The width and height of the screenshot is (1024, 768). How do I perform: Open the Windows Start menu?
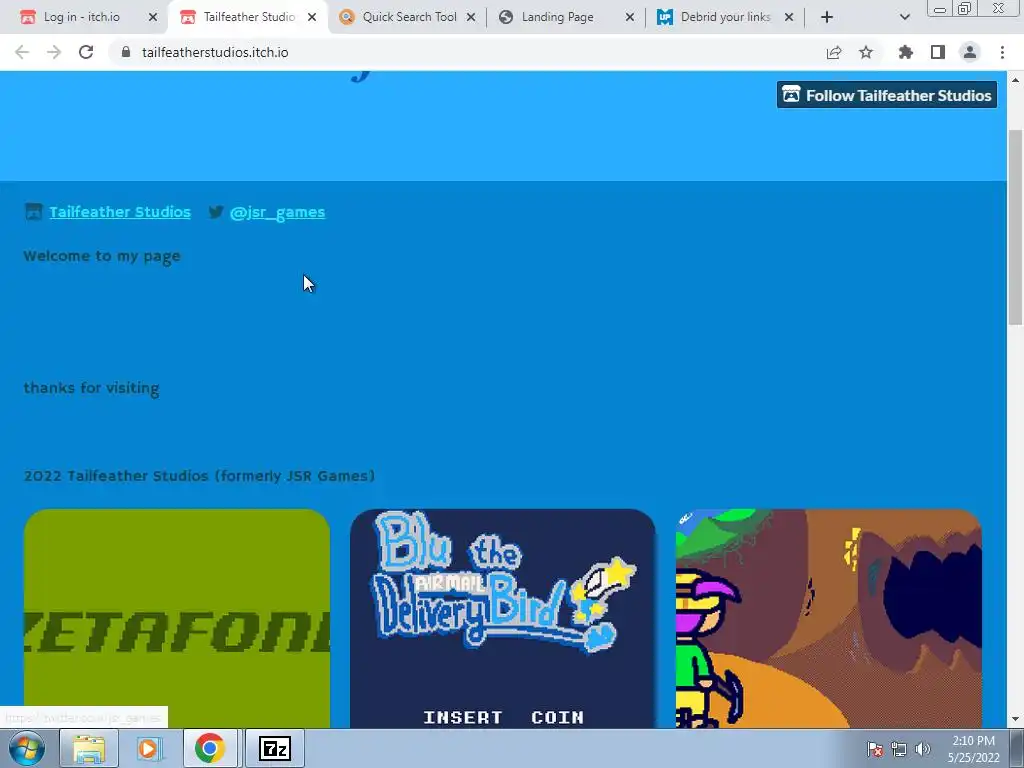[x=26, y=748]
